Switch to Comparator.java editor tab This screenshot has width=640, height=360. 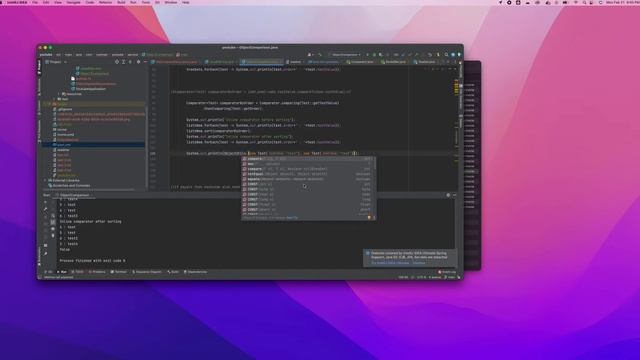point(360,62)
